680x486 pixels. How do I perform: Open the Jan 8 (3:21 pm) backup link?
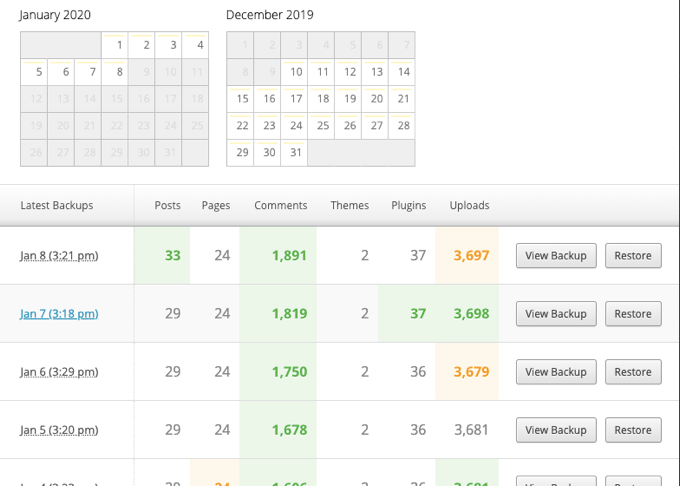(59, 255)
